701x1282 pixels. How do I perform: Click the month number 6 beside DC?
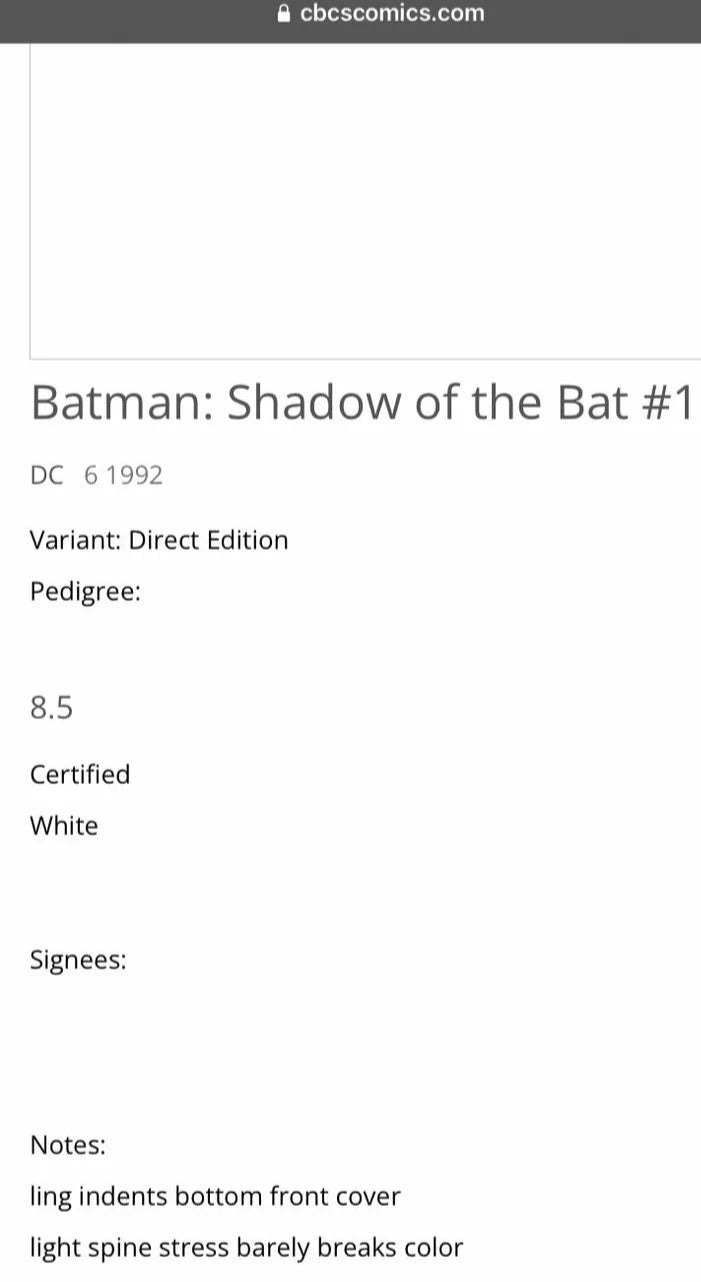[x=91, y=475]
